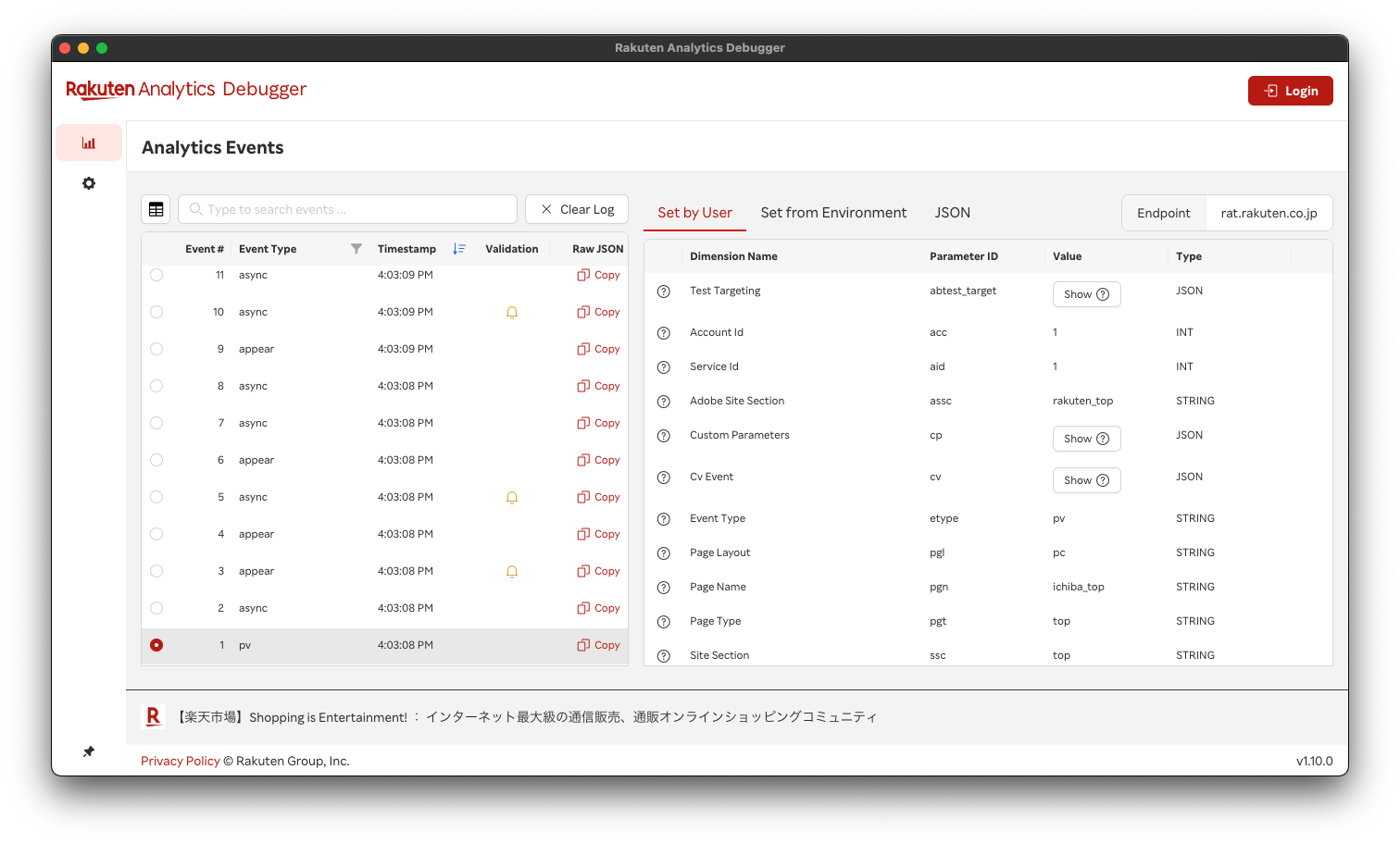Copy raw JSON of event 7

tap(598, 423)
